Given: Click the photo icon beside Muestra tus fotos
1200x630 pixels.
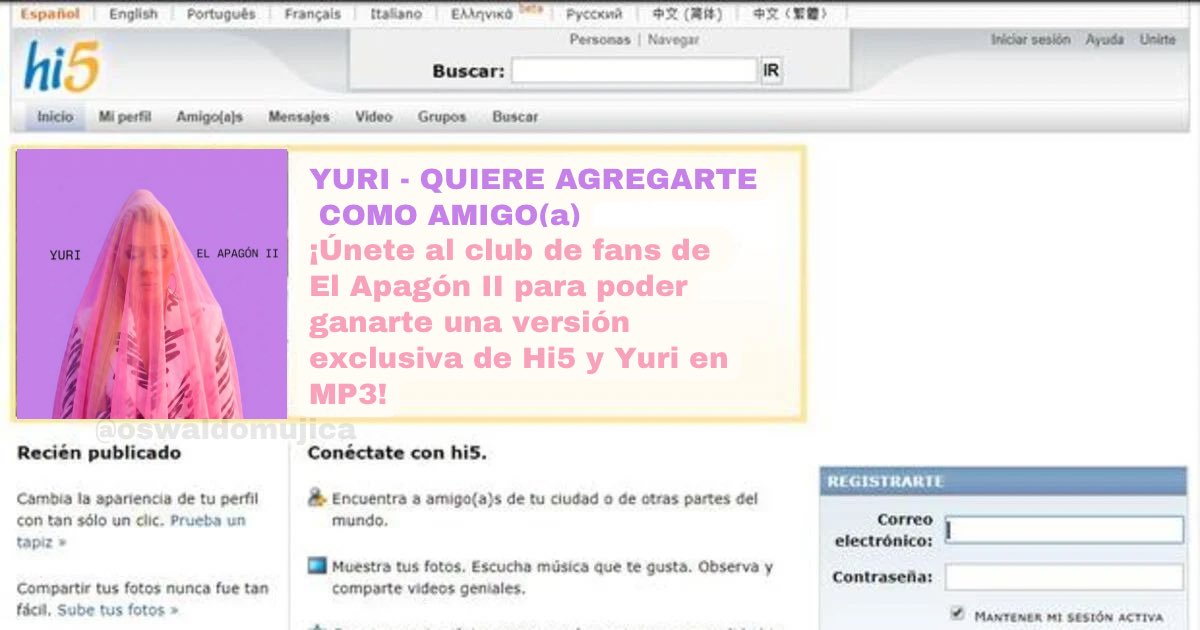Looking at the screenshot, I should (317, 566).
